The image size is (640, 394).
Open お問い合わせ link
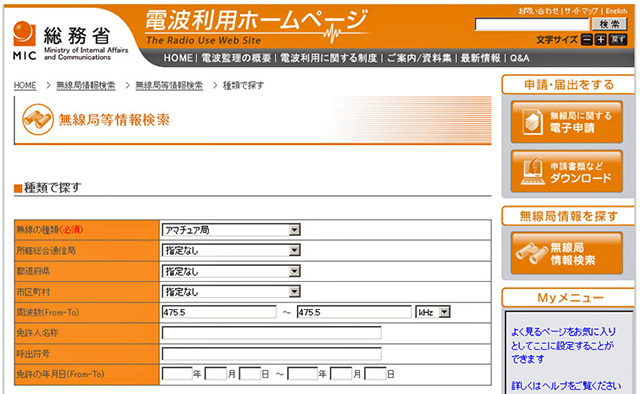[538, 11]
